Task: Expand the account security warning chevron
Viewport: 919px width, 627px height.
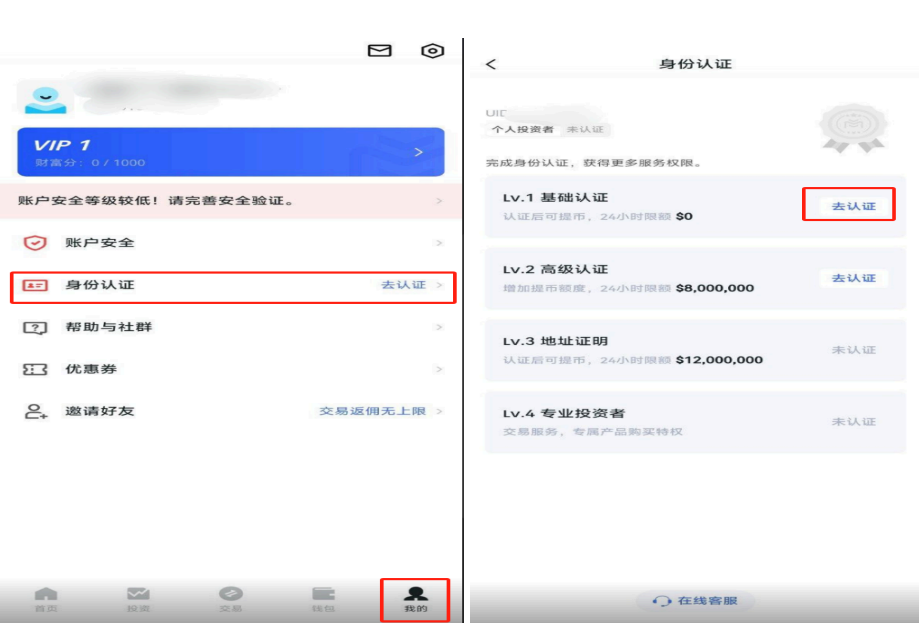Action: click(x=439, y=201)
